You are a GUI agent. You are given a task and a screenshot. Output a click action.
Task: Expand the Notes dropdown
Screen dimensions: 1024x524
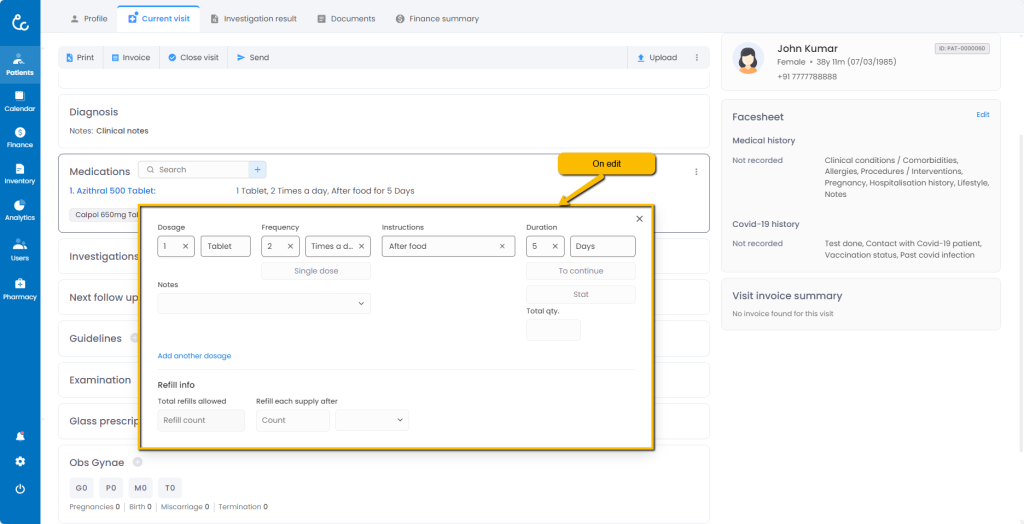(264, 303)
